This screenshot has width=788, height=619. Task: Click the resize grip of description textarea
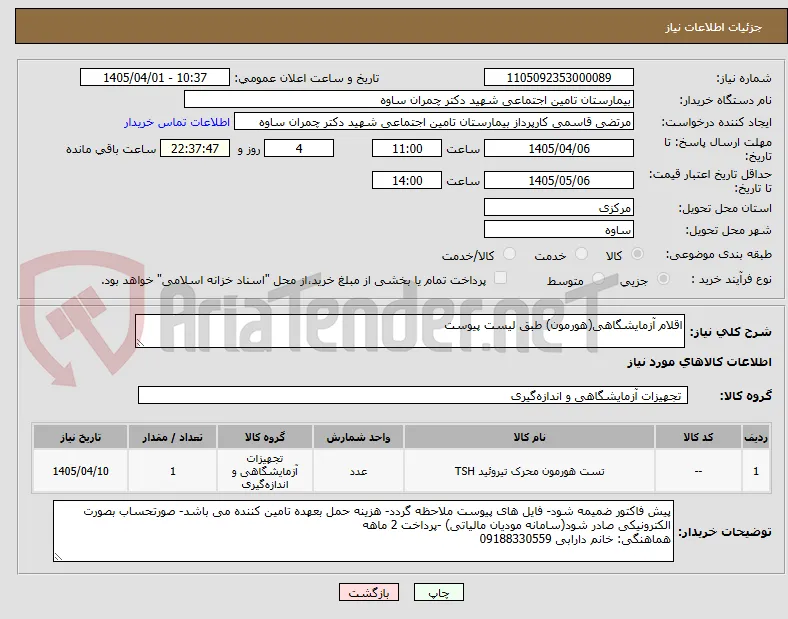coord(140,343)
